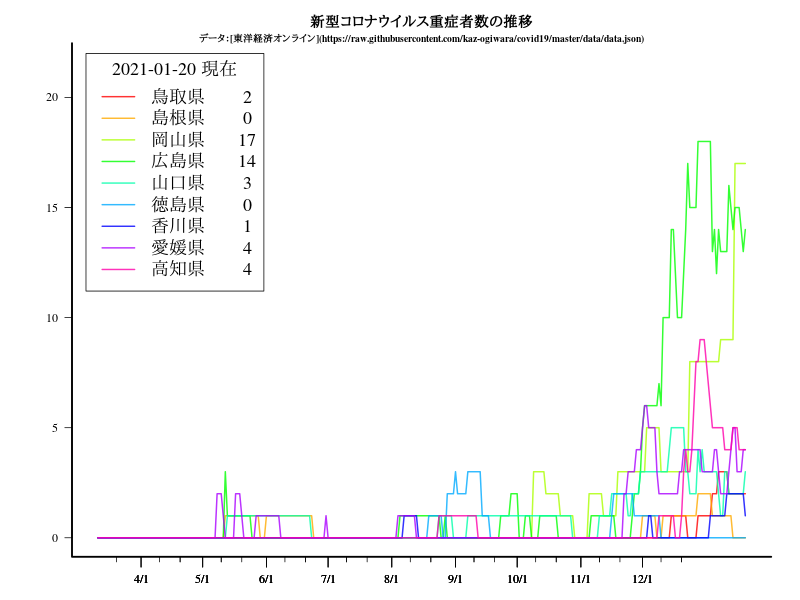Click the value 1 beside 香川県
800x600 pixels.
click(247, 226)
